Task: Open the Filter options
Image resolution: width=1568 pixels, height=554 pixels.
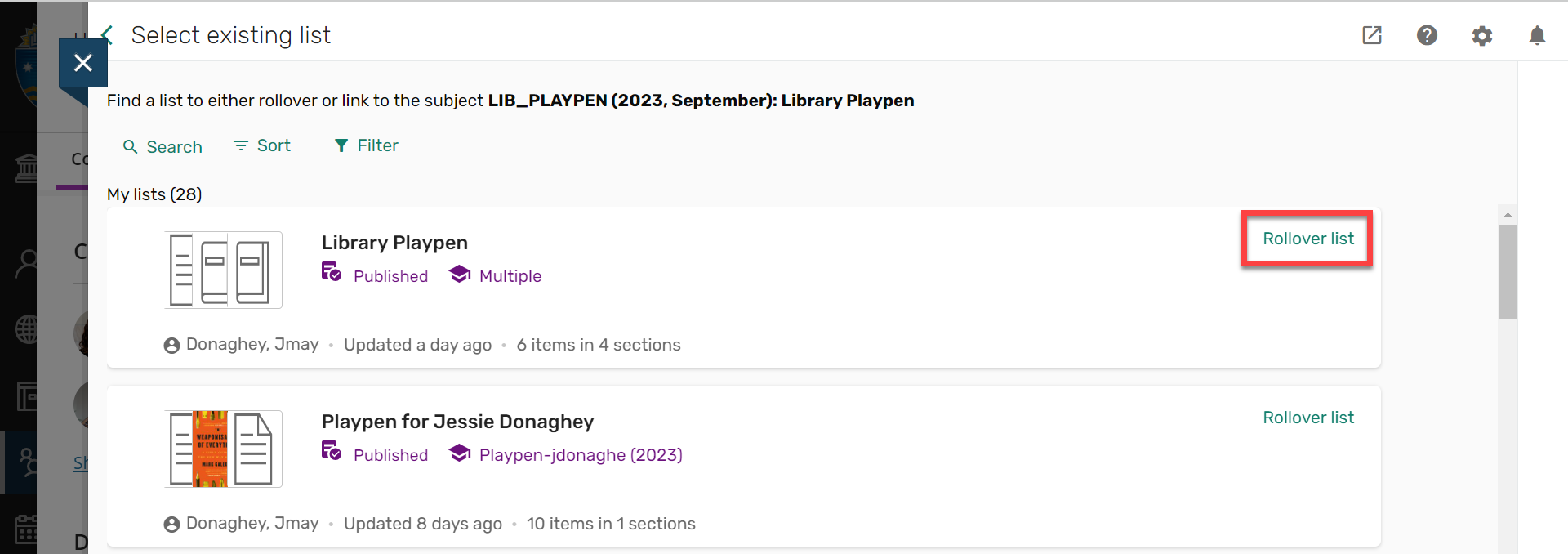Action: [365, 145]
